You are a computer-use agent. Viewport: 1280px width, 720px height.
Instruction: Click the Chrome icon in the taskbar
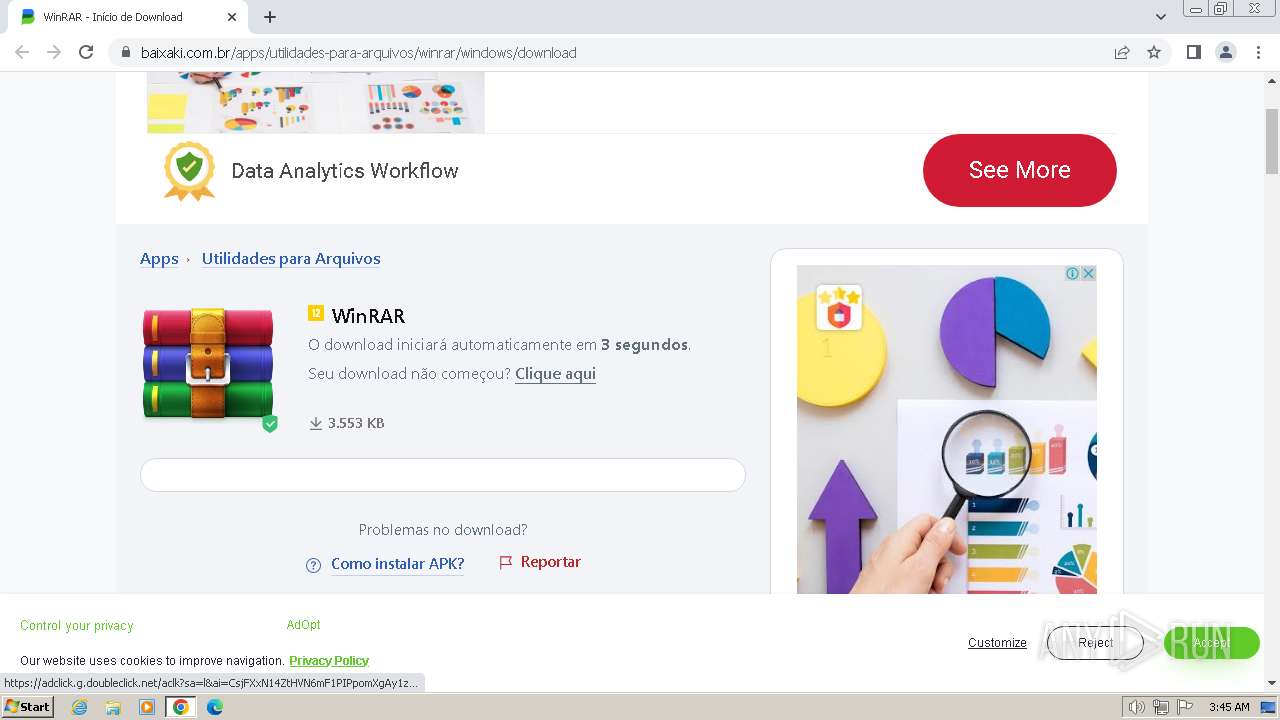[x=180, y=707]
